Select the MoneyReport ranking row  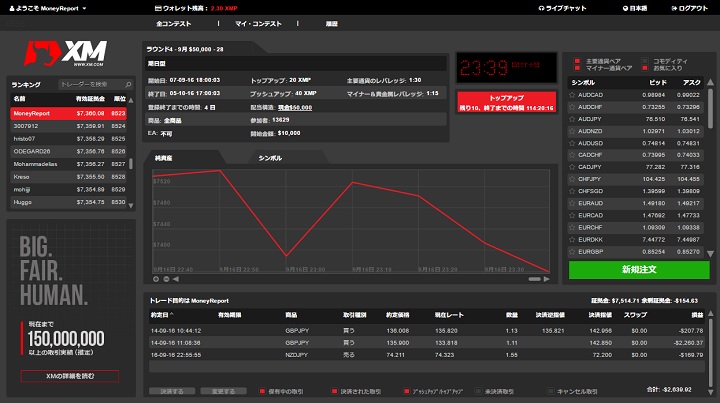coord(68,113)
